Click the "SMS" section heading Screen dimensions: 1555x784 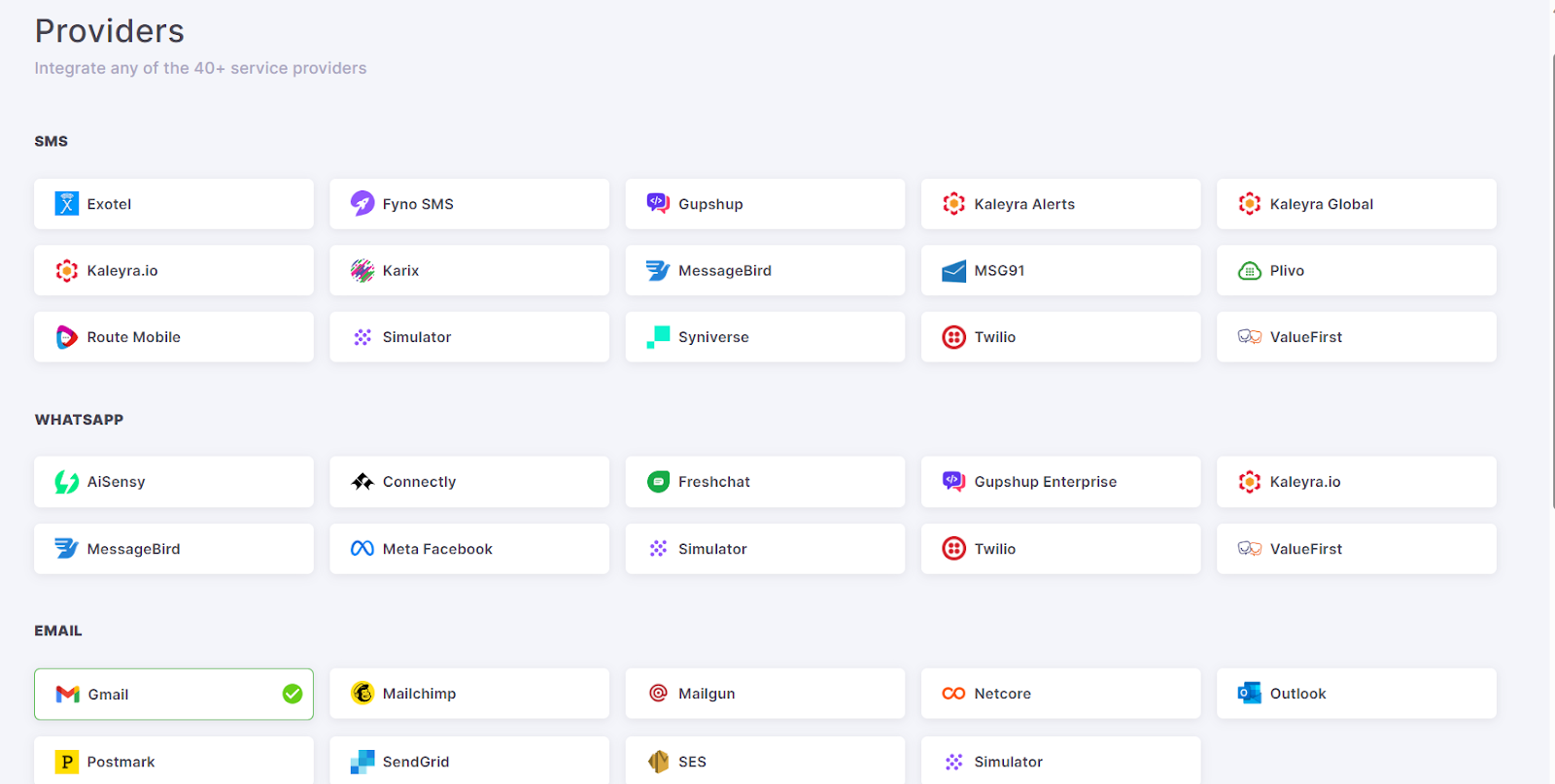pyautogui.click(x=52, y=141)
